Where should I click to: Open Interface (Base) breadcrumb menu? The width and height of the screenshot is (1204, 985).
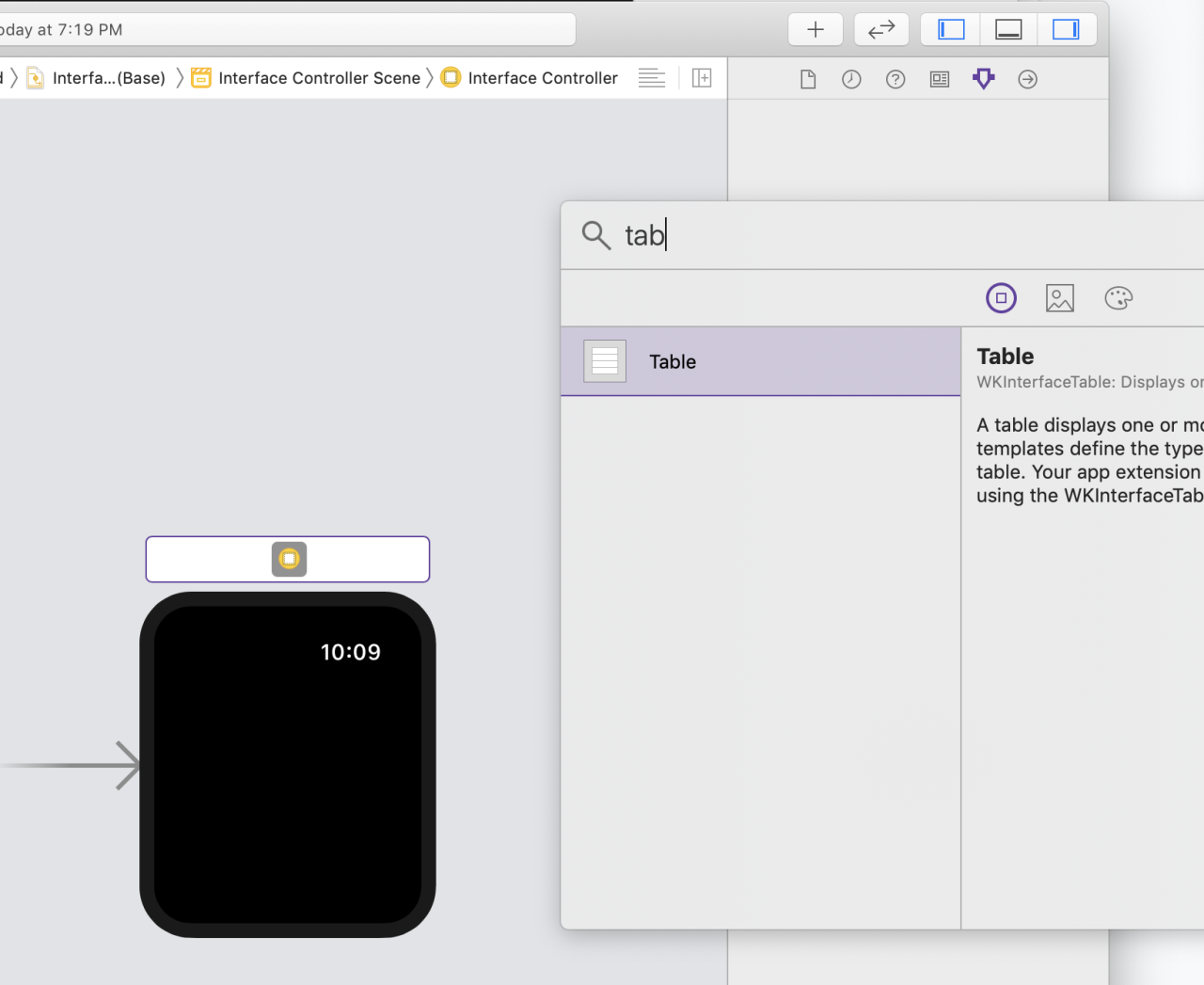point(107,78)
